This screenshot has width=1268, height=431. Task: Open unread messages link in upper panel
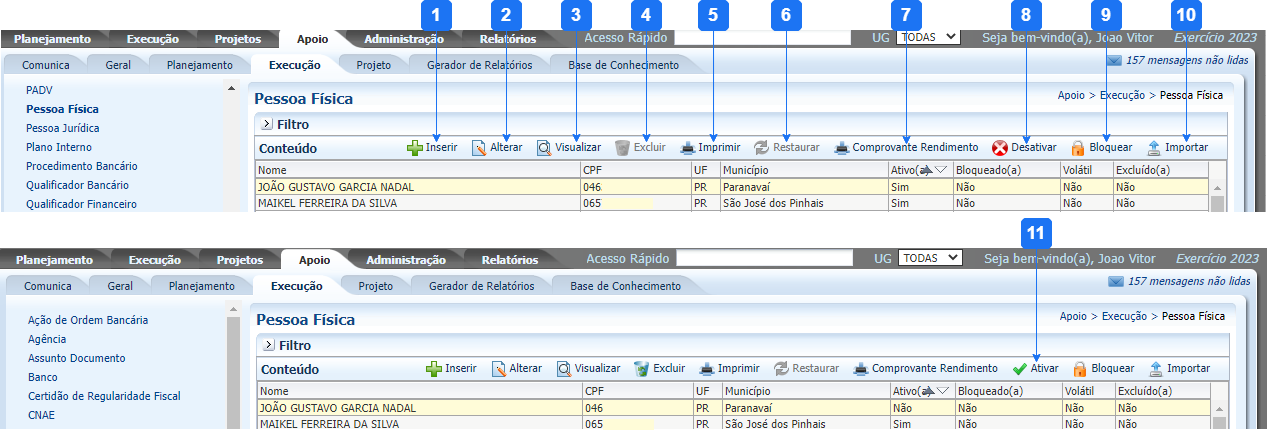[1187, 60]
